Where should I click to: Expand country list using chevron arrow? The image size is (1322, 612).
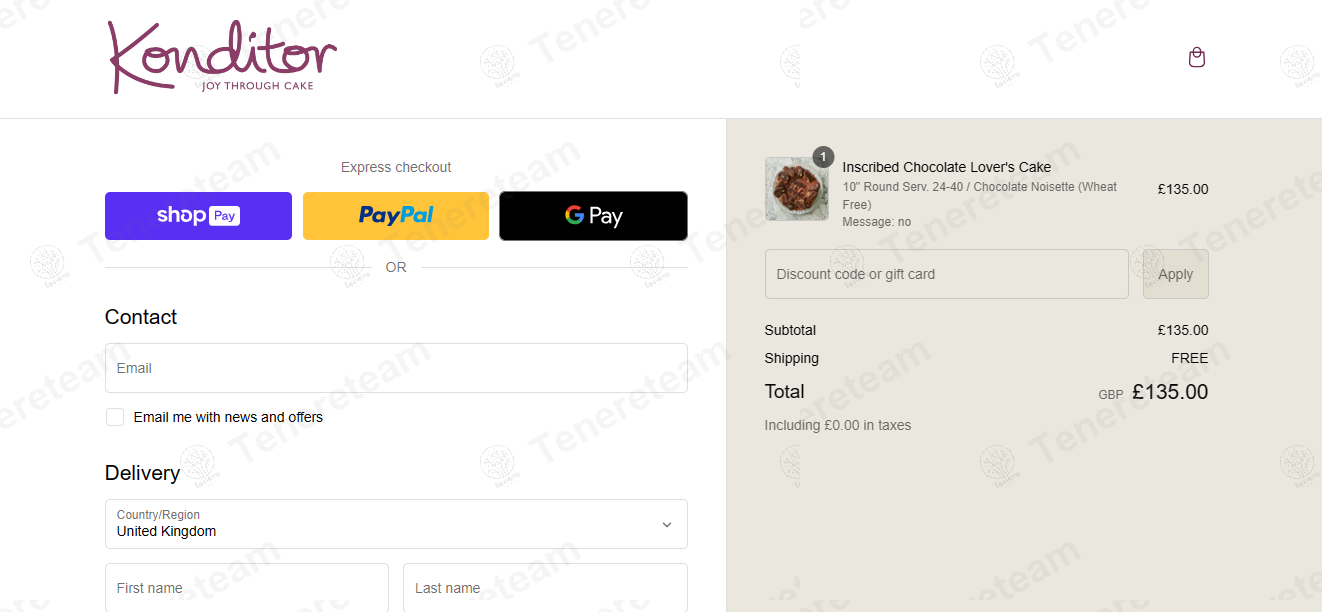point(667,524)
